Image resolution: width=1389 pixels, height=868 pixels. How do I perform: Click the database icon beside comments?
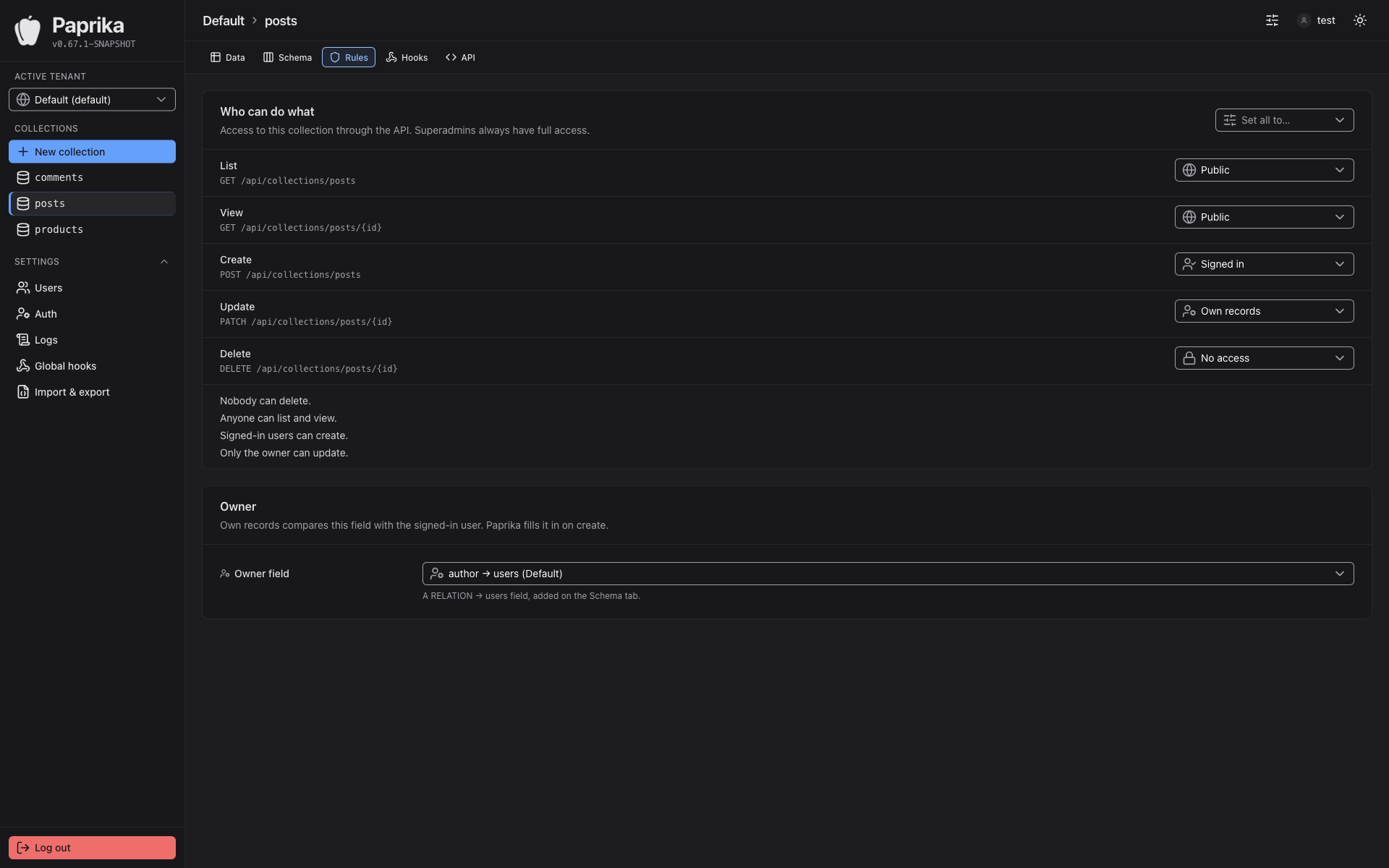[23, 178]
